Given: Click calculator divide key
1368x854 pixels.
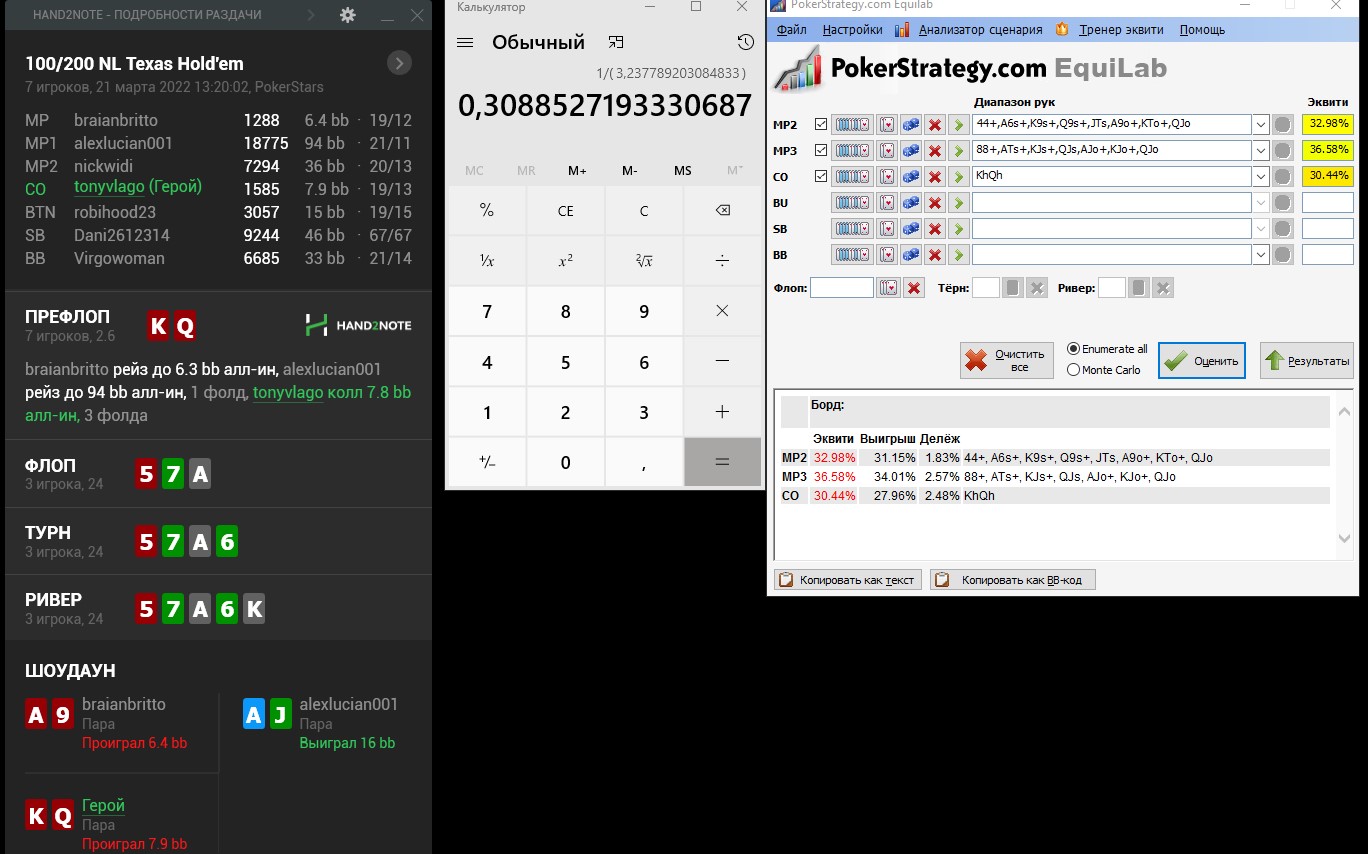Looking at the screenshot, I should point(722,261).
